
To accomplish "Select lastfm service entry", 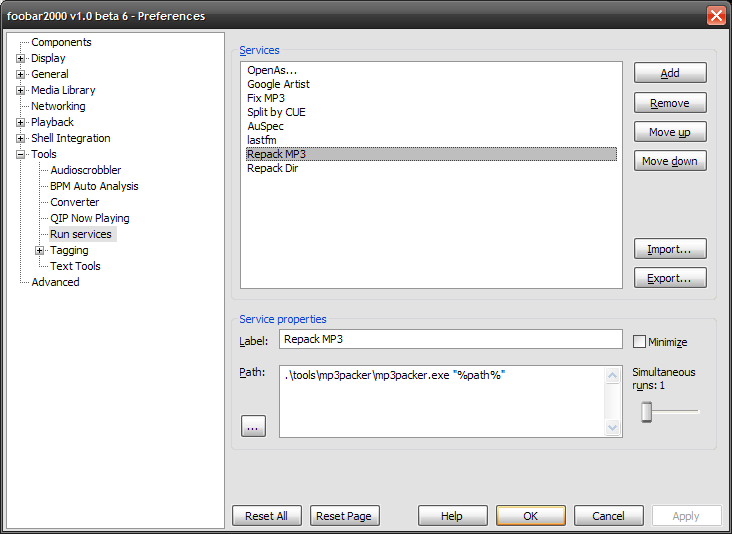I will (x=431, y=140).
